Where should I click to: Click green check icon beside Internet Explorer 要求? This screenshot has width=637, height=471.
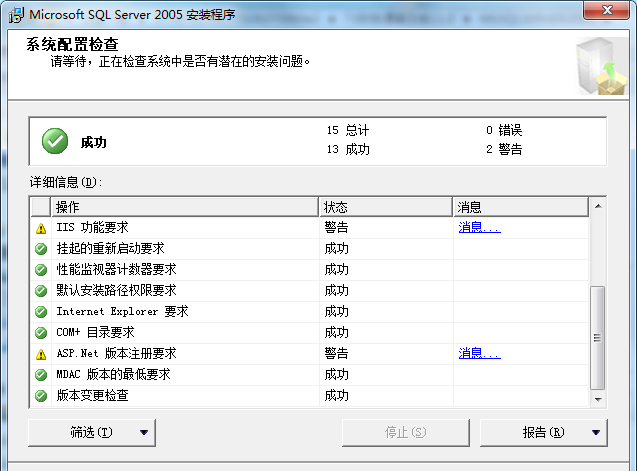(x=41, y=312)
